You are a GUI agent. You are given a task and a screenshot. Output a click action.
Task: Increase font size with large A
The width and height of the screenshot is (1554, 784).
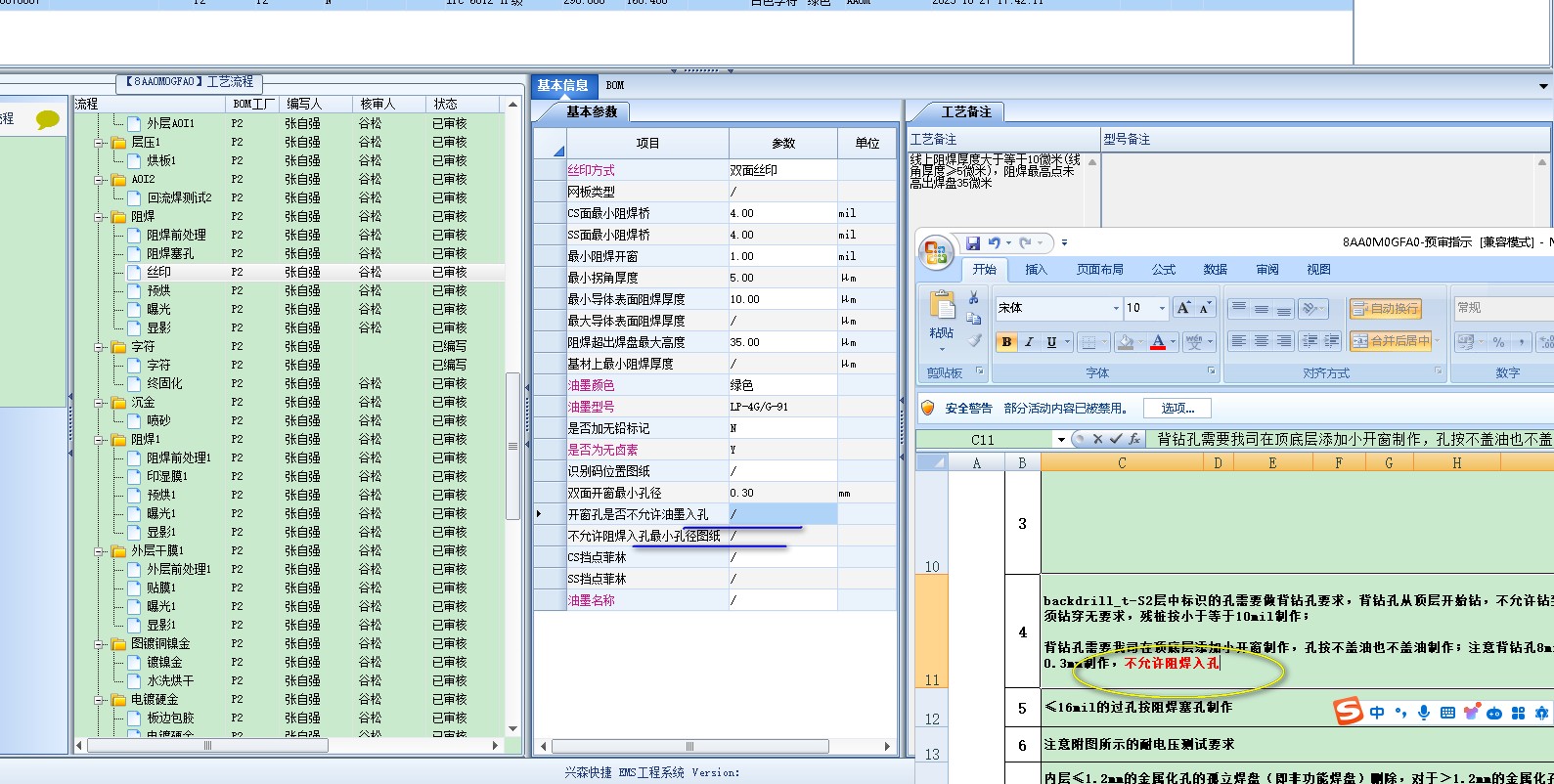point(1183,308)
